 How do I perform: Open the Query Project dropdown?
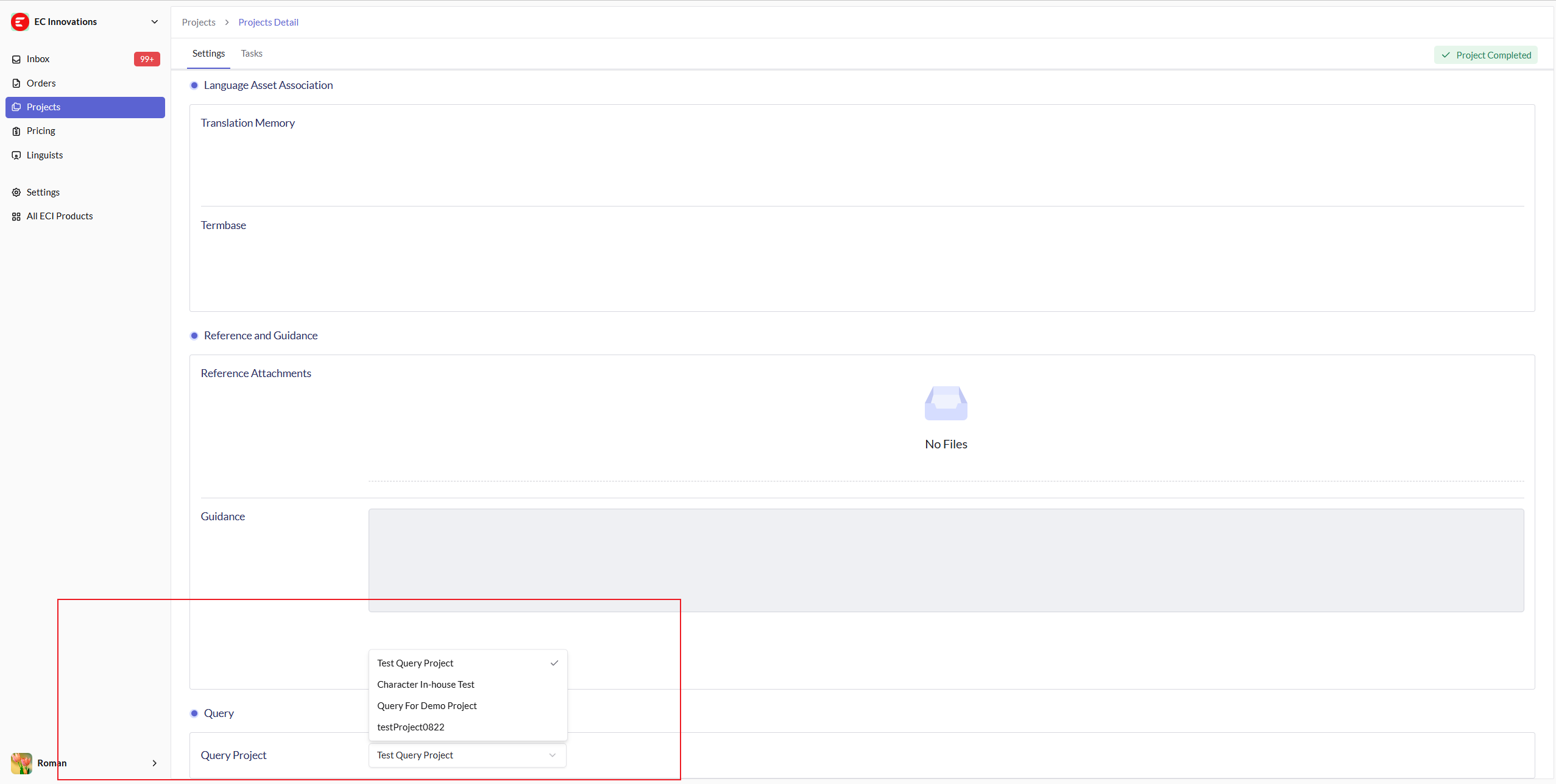pyautogui.click(x=466, y=755)
